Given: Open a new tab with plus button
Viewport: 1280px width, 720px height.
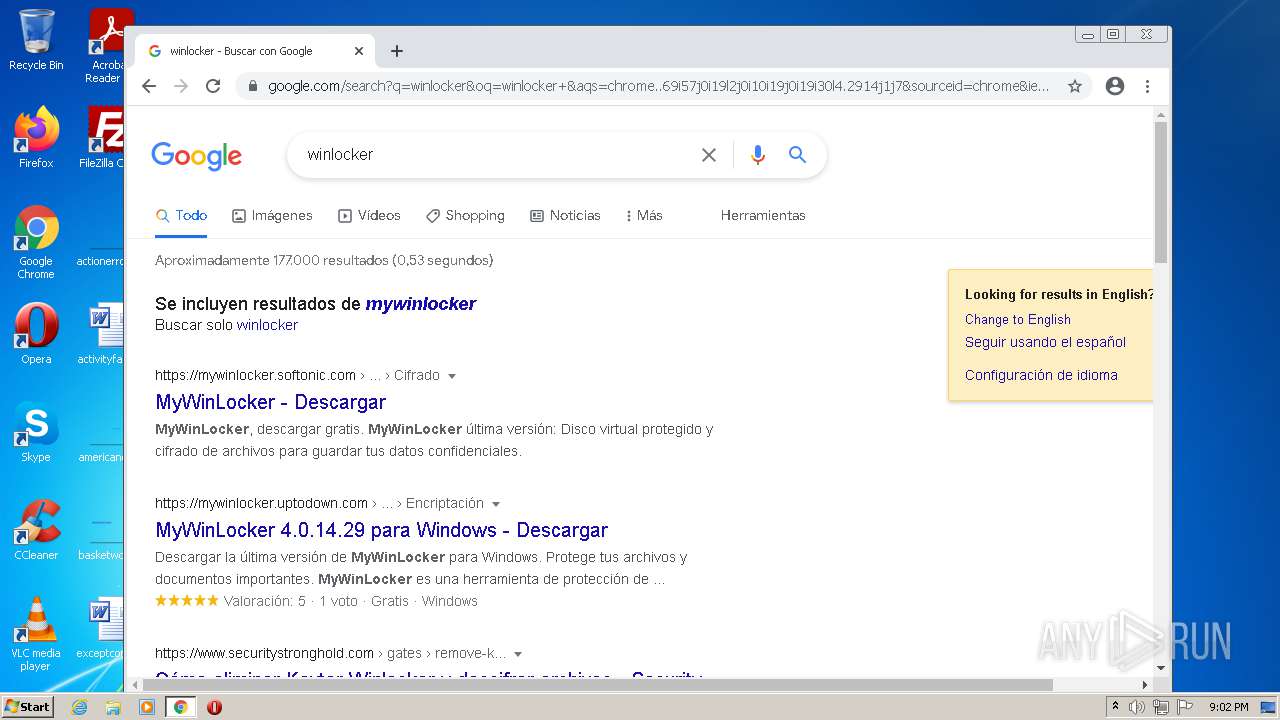Looking at the screenshot, I should click(x=397, y=51).
